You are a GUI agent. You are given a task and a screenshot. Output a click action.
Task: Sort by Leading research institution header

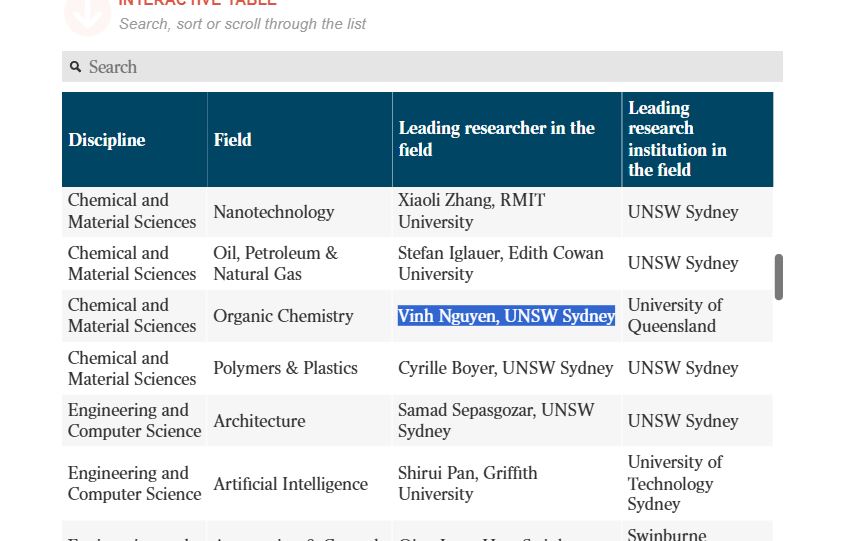point(677,139)
